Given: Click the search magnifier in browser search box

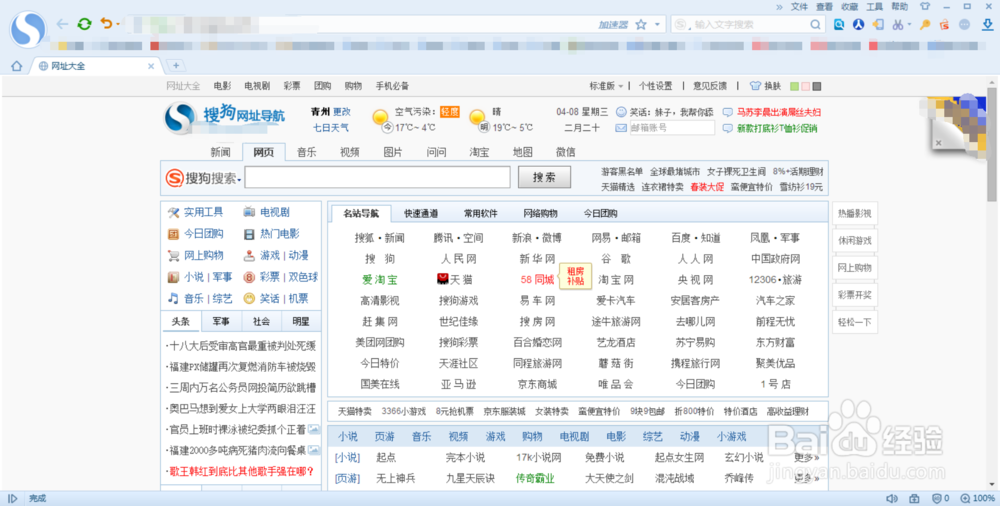Looking at the screenshot, I should (816, 25).
